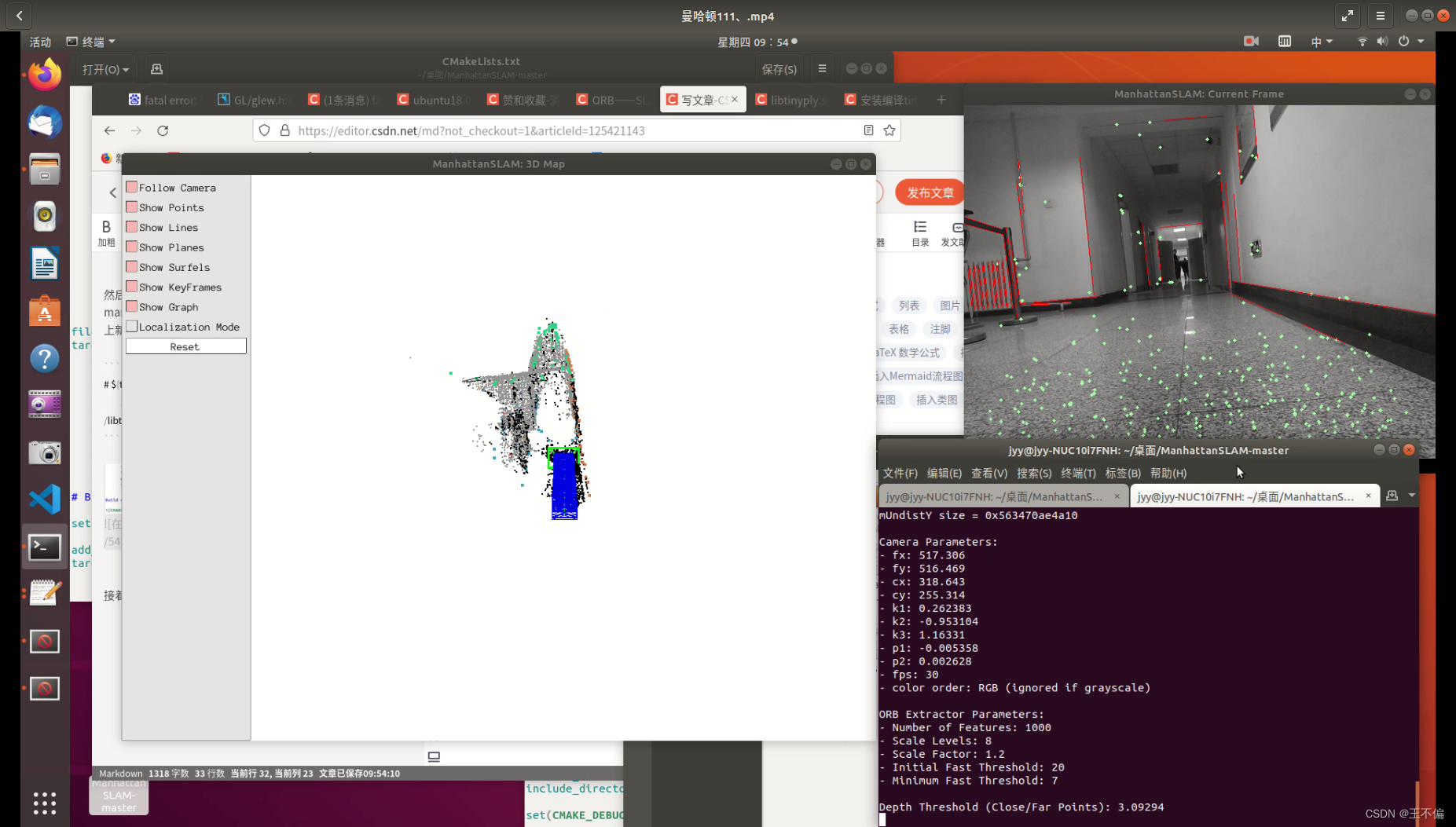
Task: Open Visual Studio Code dock icon
Action: [x=45, y=499]
